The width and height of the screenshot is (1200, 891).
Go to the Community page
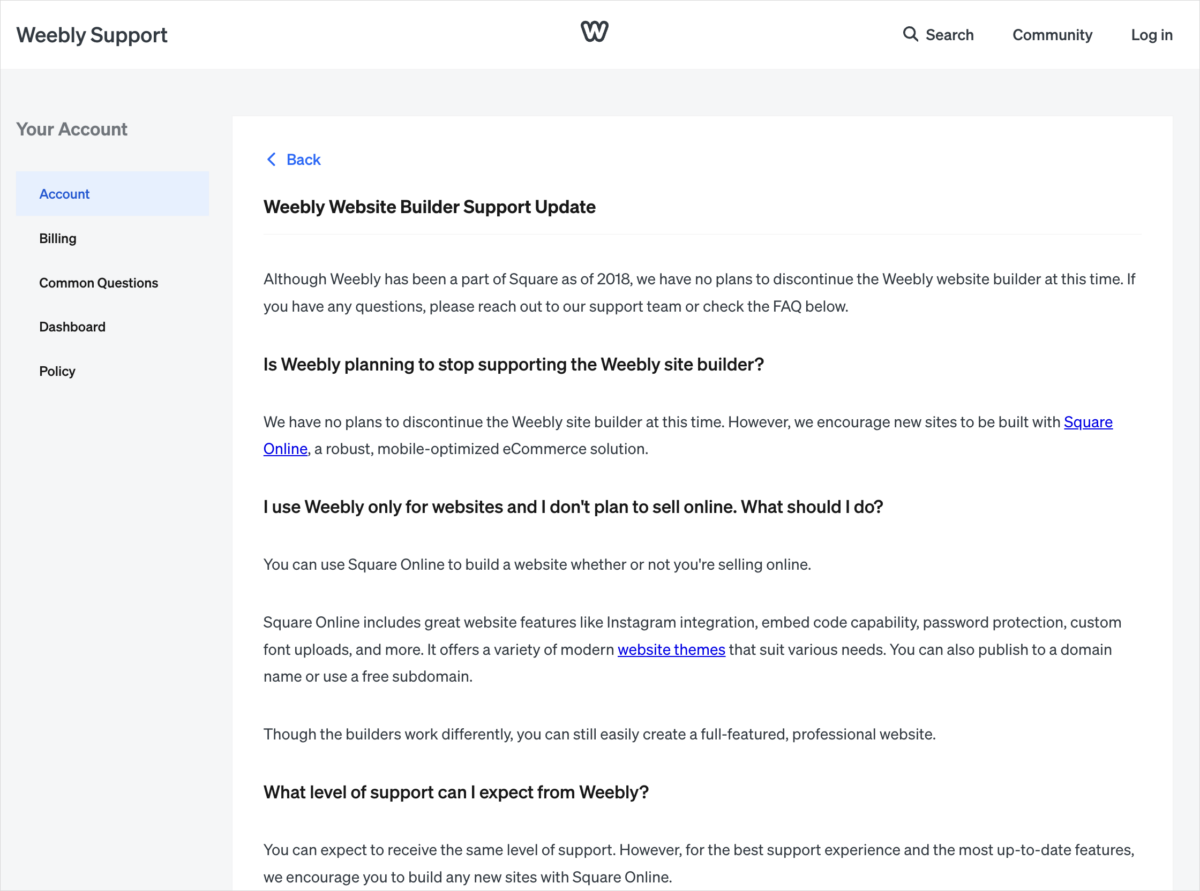pyautogui.click(x=1052, y=35)
